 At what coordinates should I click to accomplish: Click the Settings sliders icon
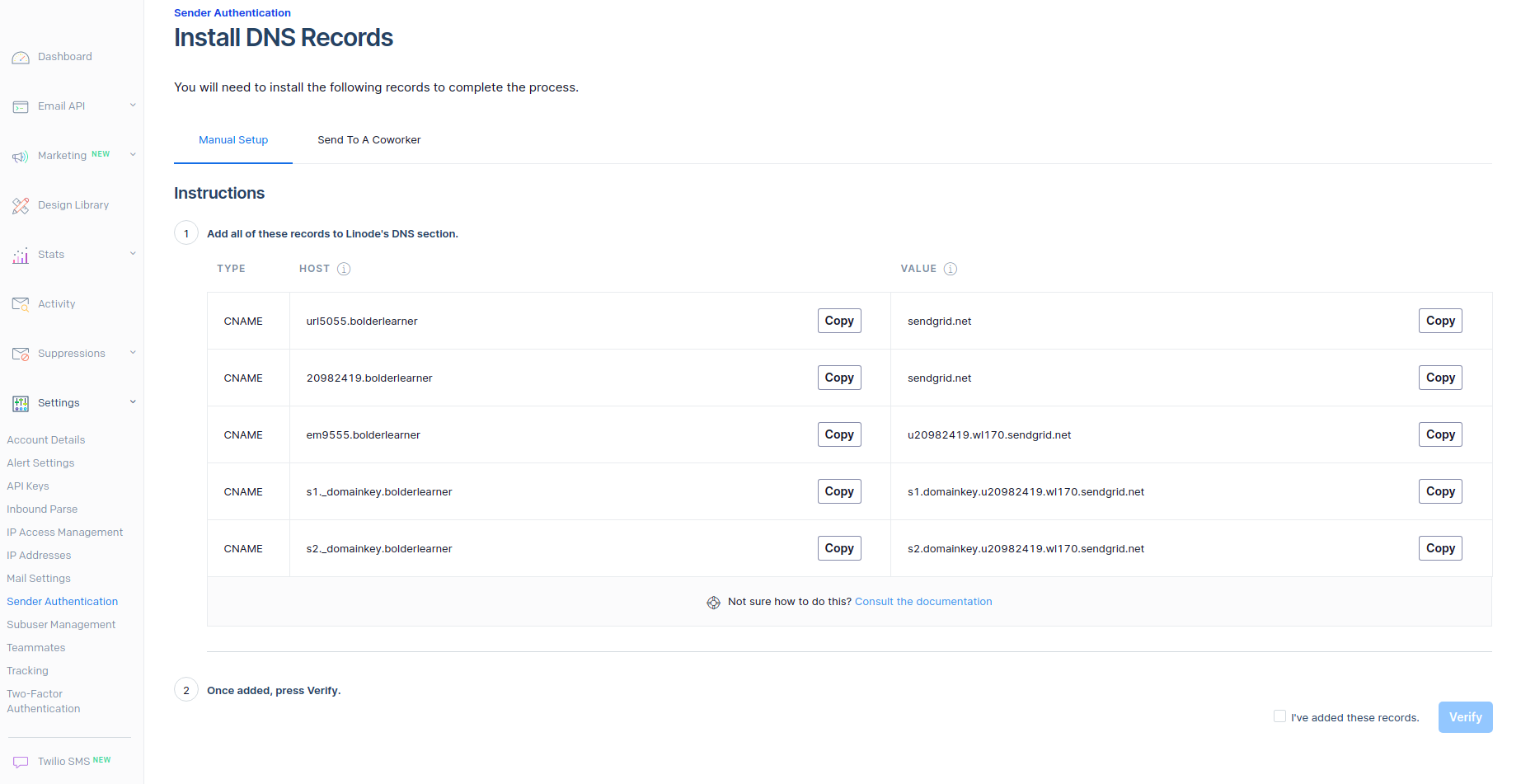pyautogui.click(x=21, y=403)
